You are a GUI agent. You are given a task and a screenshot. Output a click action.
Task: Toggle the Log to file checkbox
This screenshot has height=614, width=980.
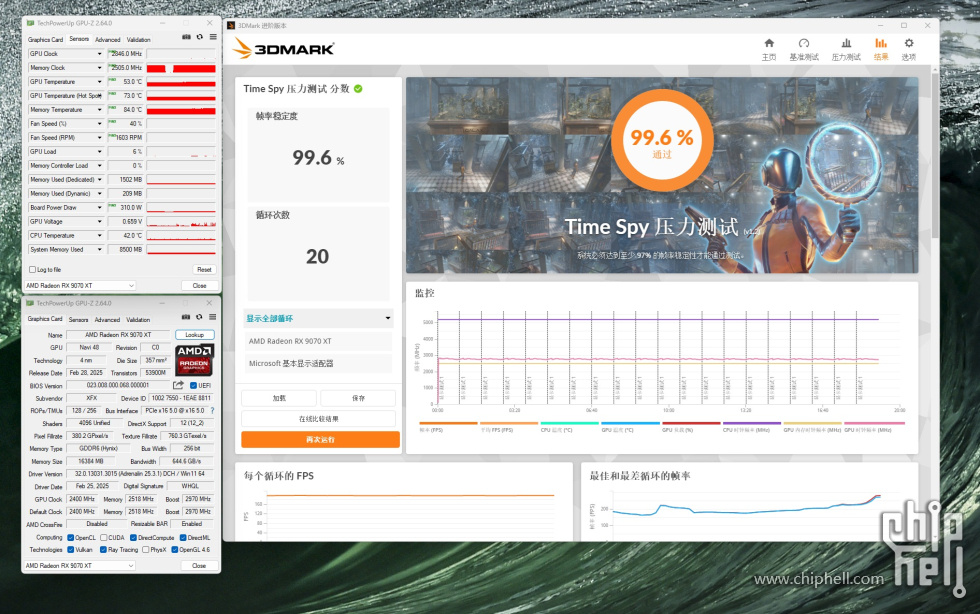tap(32, 269)
